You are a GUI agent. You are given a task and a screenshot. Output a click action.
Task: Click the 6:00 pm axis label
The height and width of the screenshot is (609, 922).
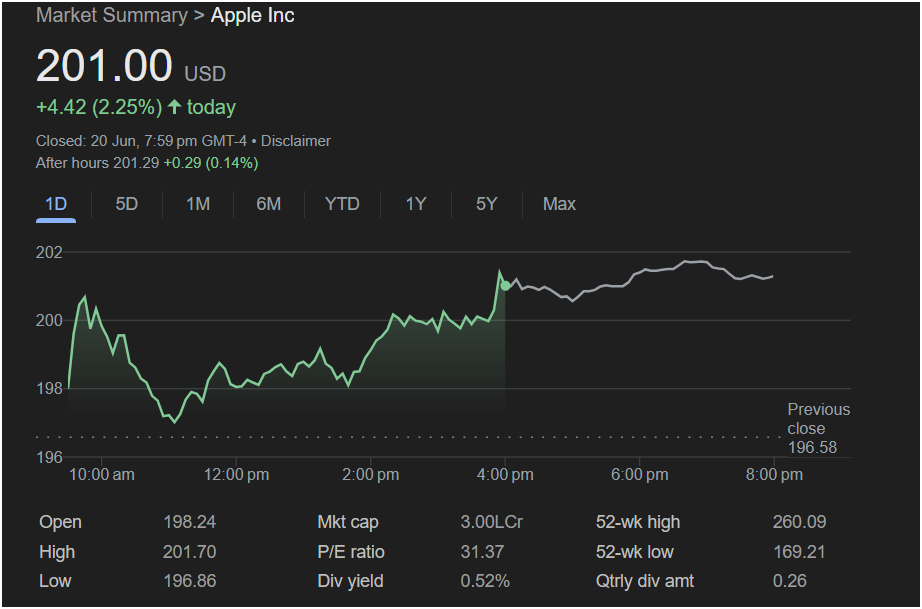[x=639, y=474]
